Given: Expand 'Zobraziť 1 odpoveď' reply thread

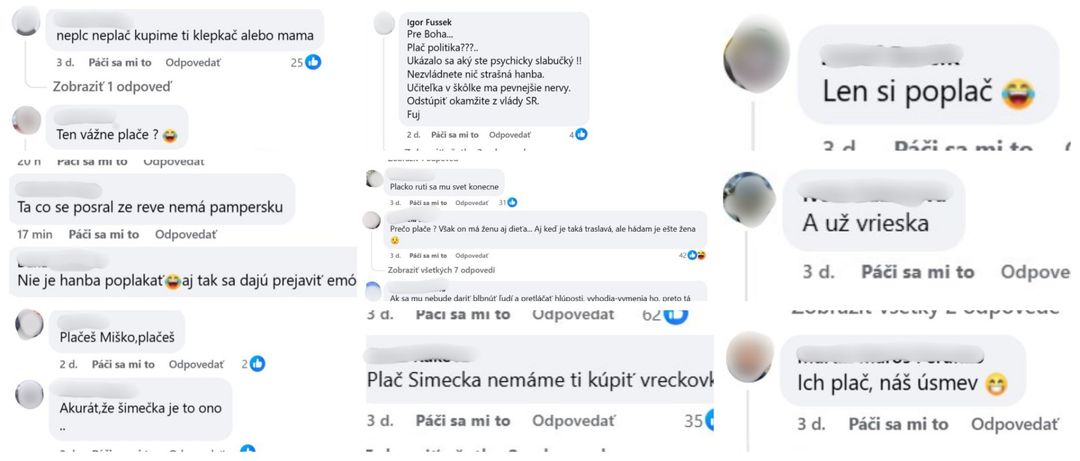Looking at the screenshot, I should (112, 87).
